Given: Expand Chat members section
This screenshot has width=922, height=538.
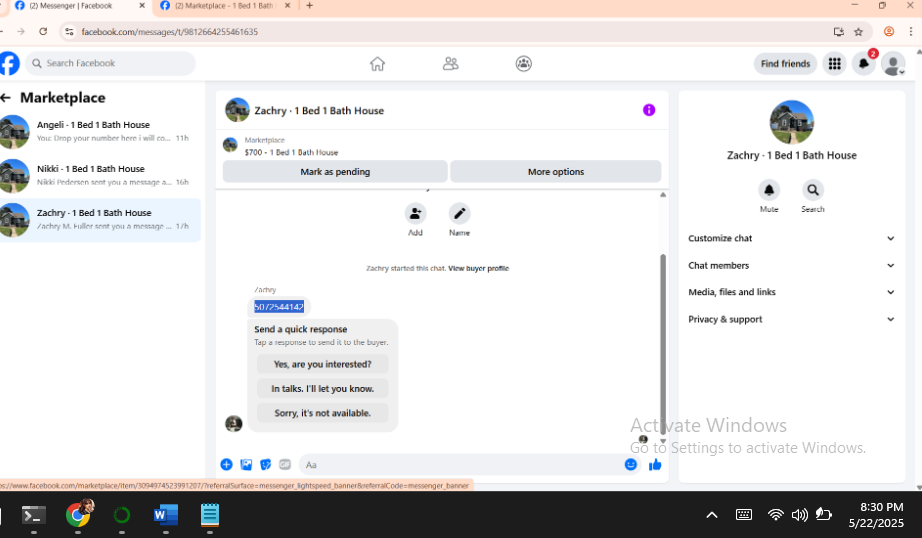Looking at the screenshot, I should click(x=791, y=265).
